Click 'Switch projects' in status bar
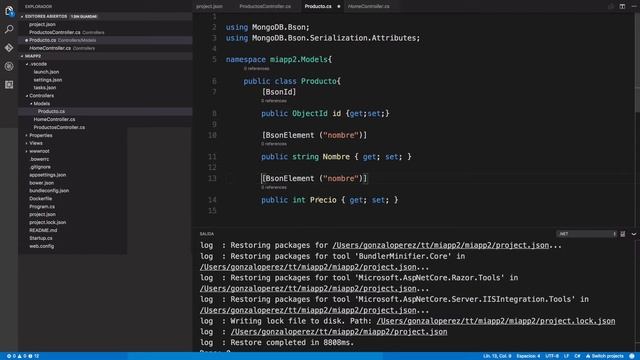Viewport: 640px width, 360px height. click(607, 356)
